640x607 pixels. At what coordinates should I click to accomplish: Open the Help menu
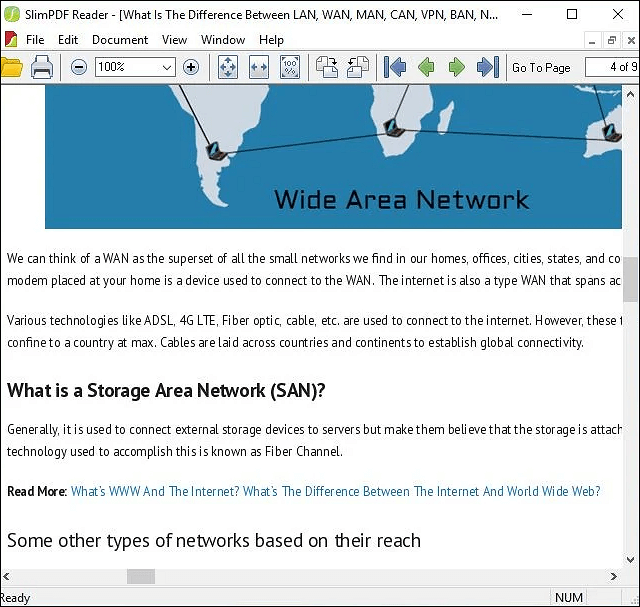tap(271, 40)
